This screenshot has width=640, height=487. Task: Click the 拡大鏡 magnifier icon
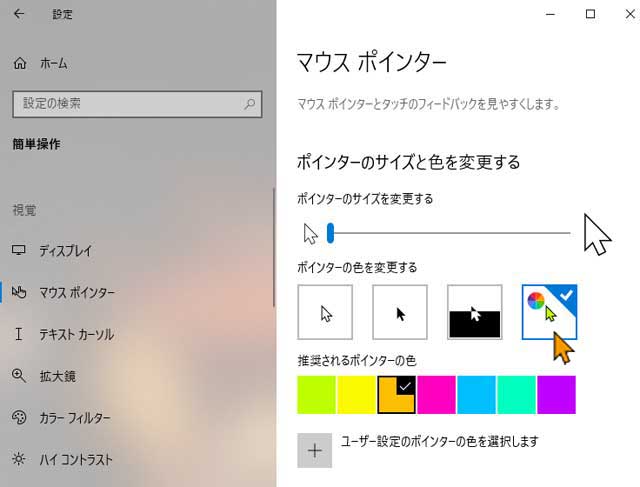click(19, 376)
